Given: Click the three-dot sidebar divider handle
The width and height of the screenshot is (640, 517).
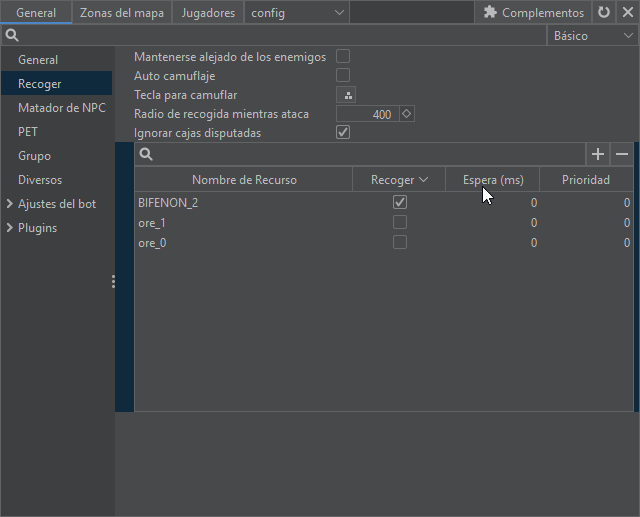Looking at the screenshot, I should [x=113, y=282].
